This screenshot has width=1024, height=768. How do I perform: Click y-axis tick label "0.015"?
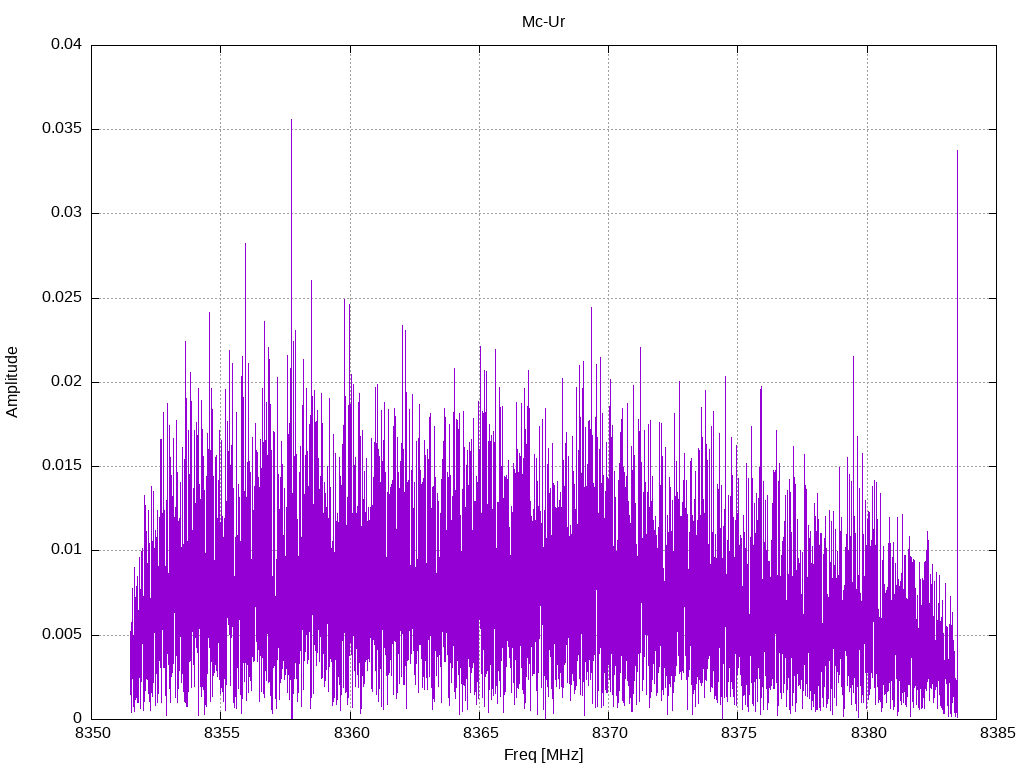click(62, 466)
